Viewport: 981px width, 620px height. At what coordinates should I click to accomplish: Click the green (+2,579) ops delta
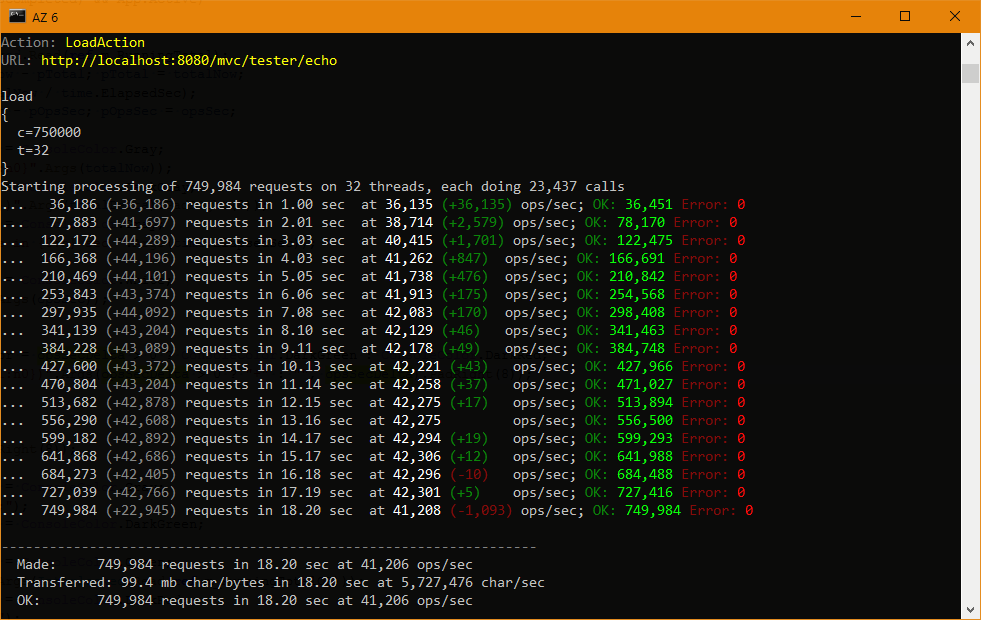pos(473,223)
